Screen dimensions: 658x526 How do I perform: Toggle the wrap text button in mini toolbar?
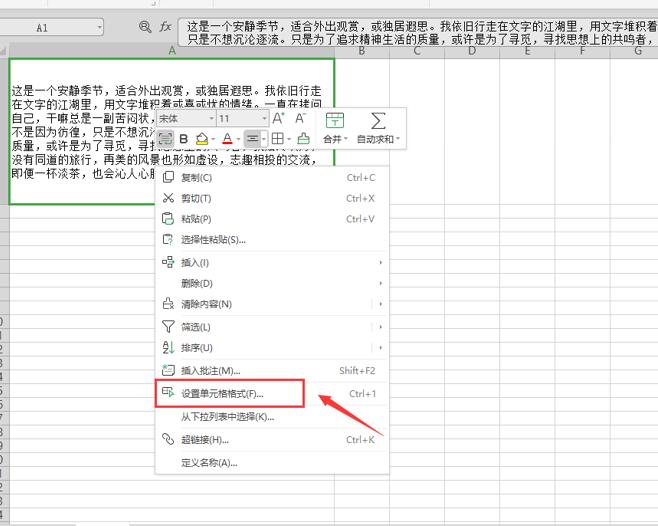coord(166,139)
